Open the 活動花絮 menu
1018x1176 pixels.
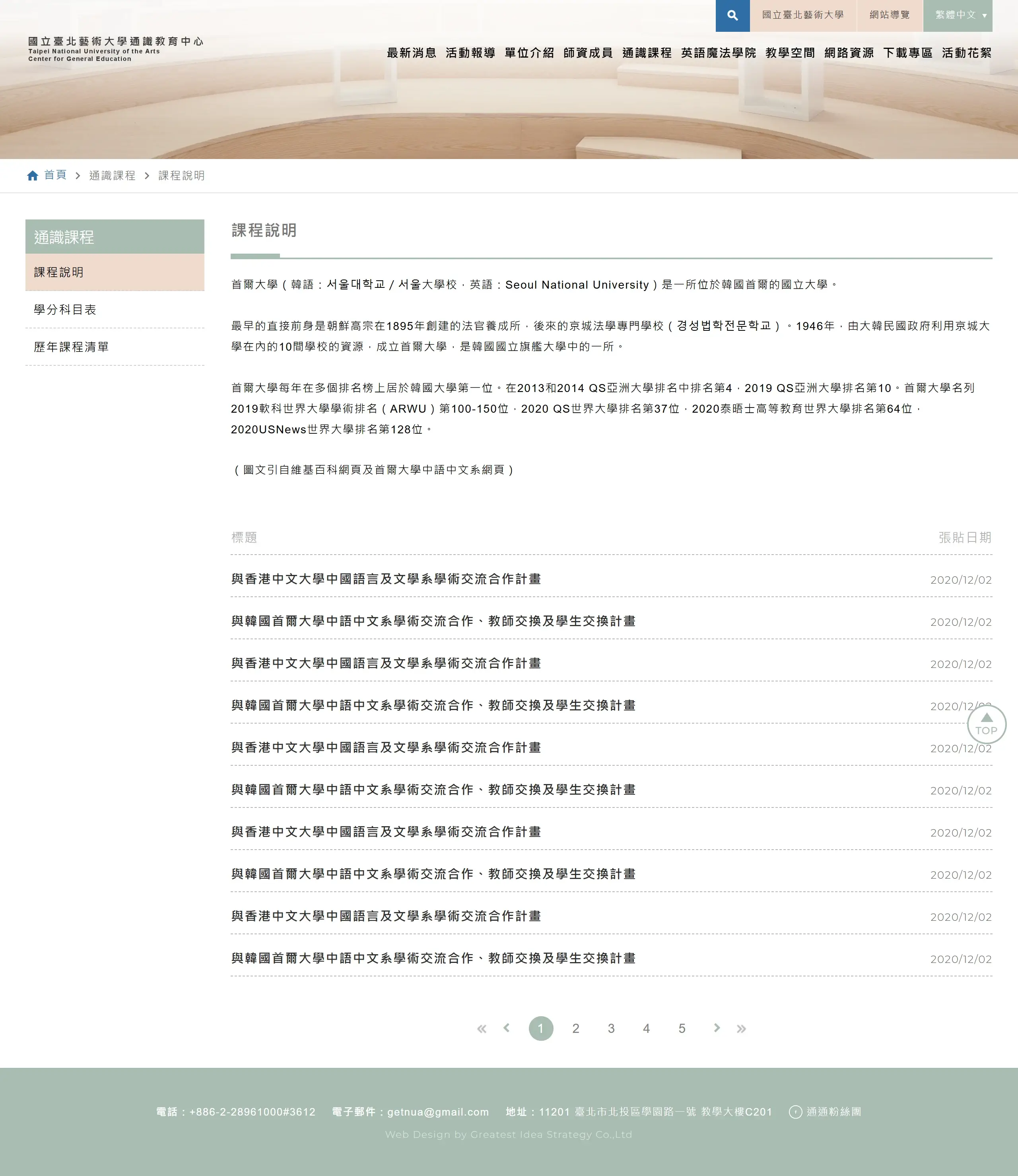click(x=967, y=53)
